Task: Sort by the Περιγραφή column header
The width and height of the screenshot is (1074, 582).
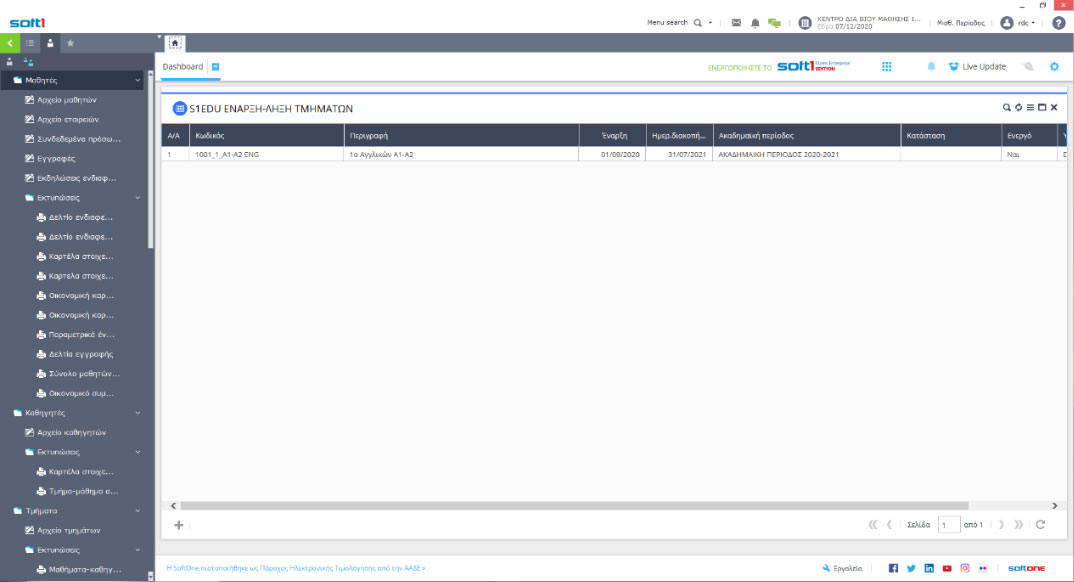Action: (462, 136)
